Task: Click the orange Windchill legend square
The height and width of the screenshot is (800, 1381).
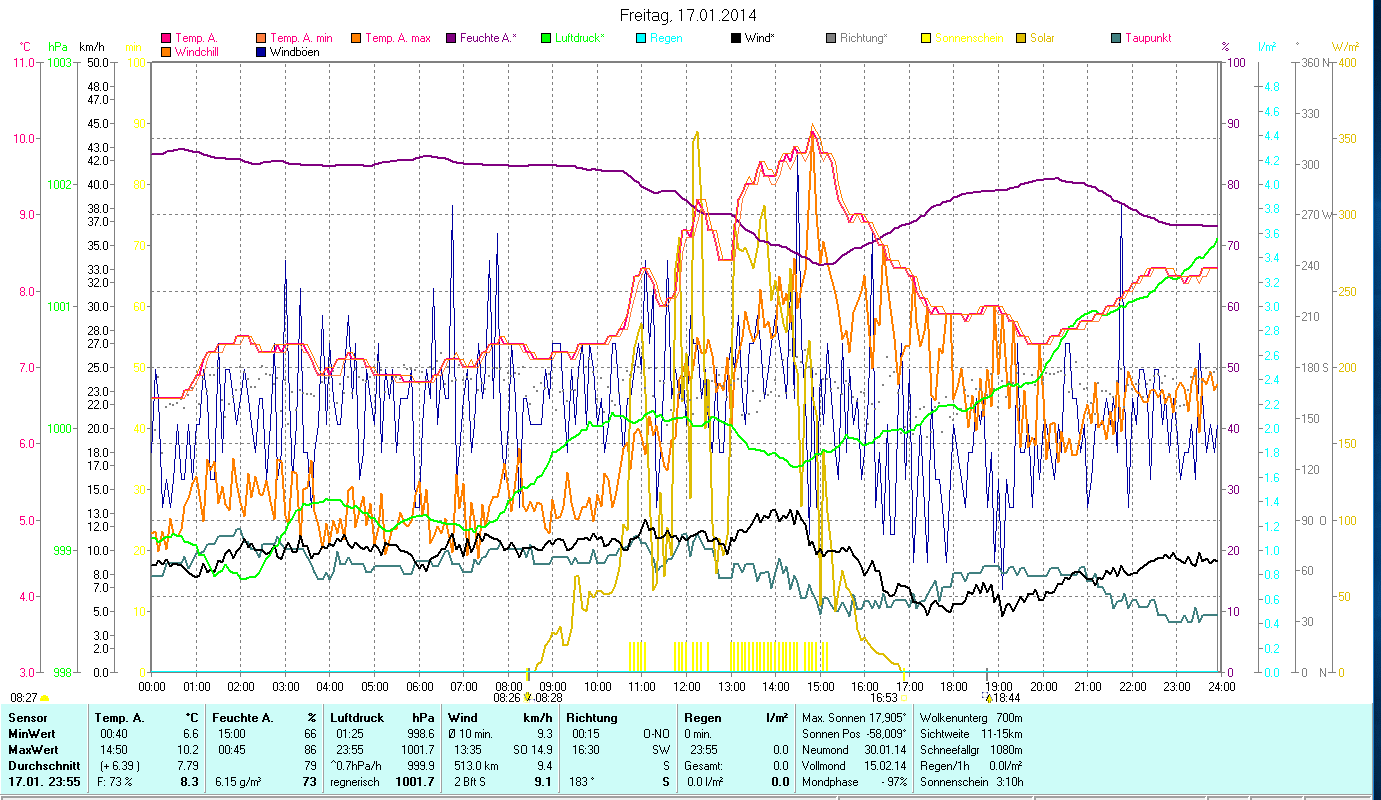Action: [166, 52]
